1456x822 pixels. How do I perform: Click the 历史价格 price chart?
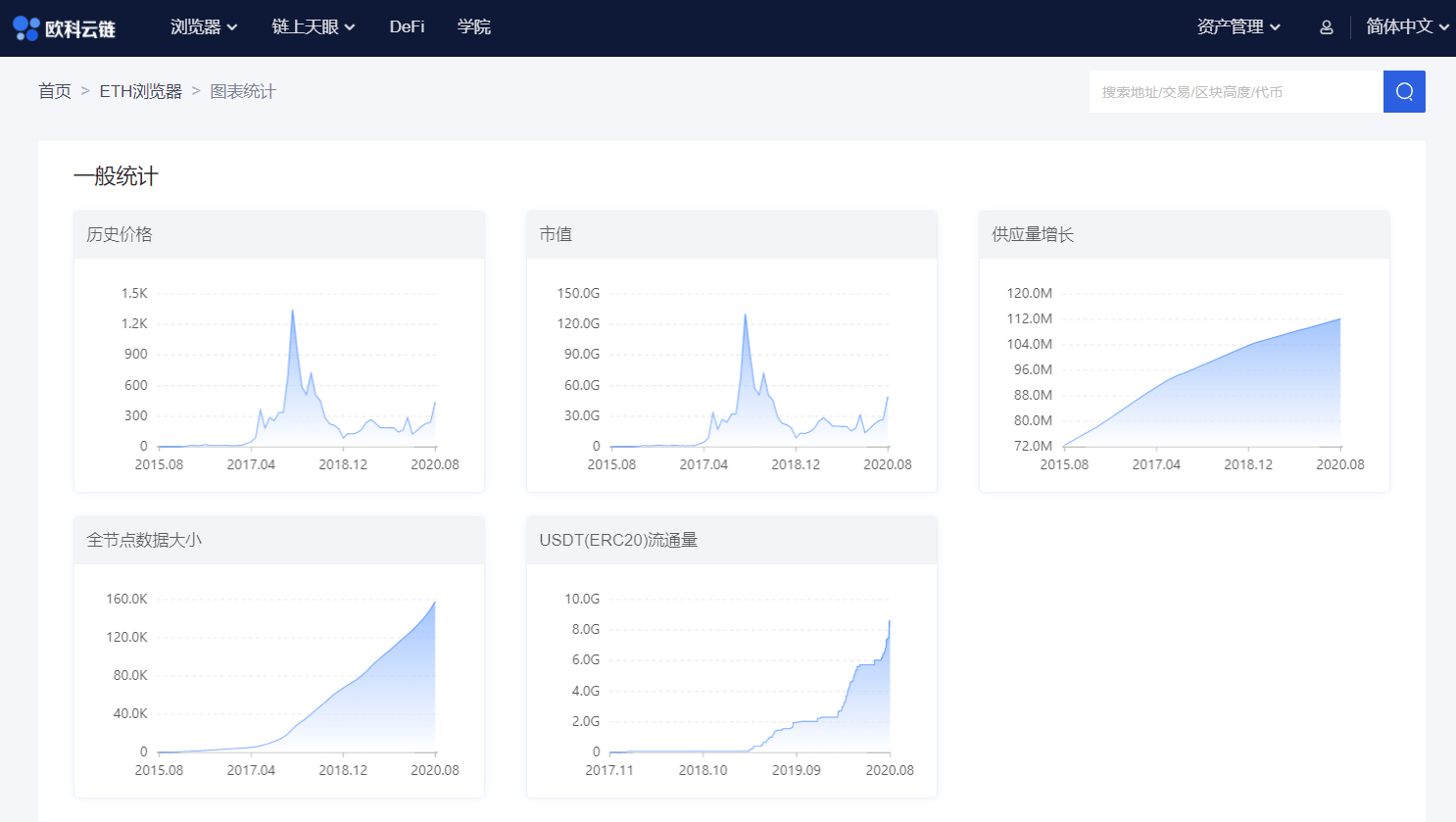coord(279,372)
